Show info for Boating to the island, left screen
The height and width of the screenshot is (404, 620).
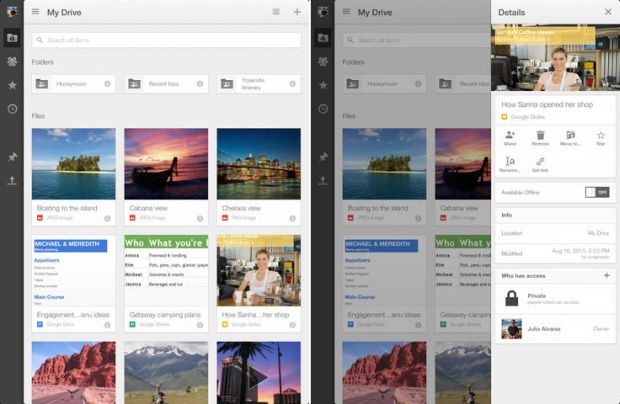pyautogui.click(x=107, y=218)
